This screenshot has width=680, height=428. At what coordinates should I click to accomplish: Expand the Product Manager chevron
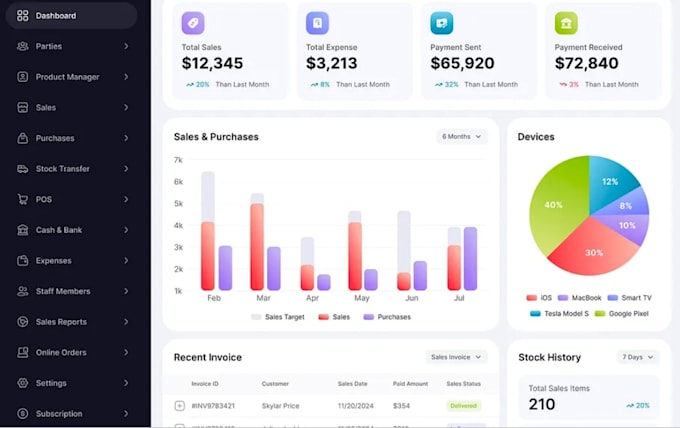tap(126, 77)
